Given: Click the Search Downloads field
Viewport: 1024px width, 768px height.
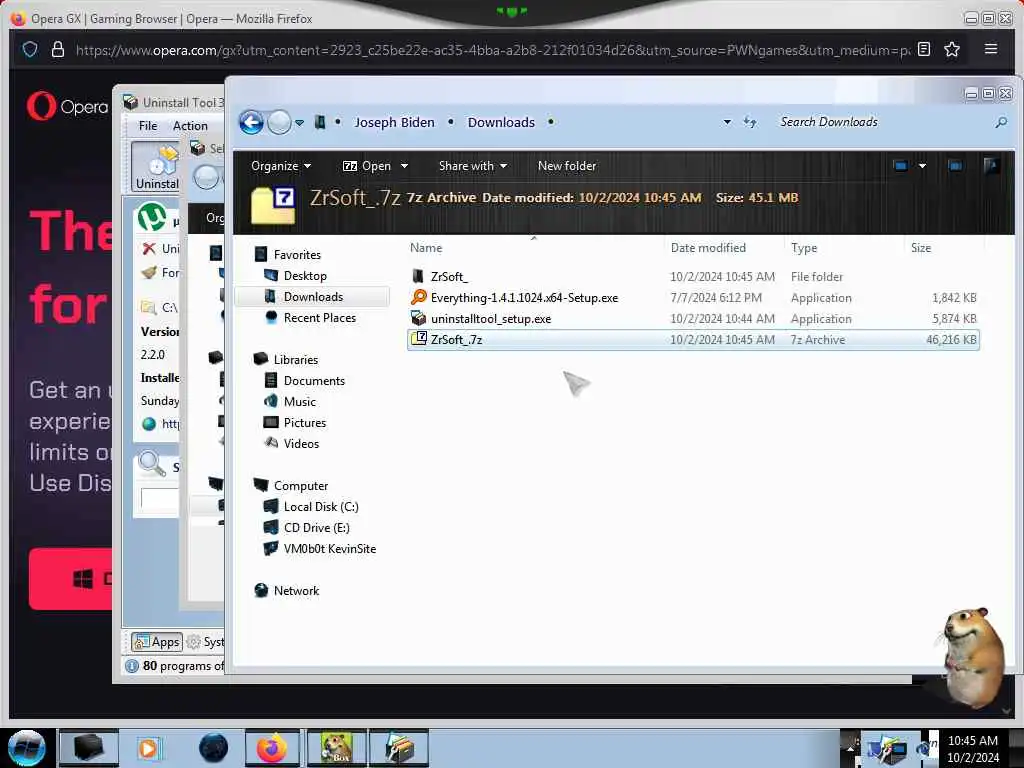Looking at the screenshot, I should click(x=882, y=122).
